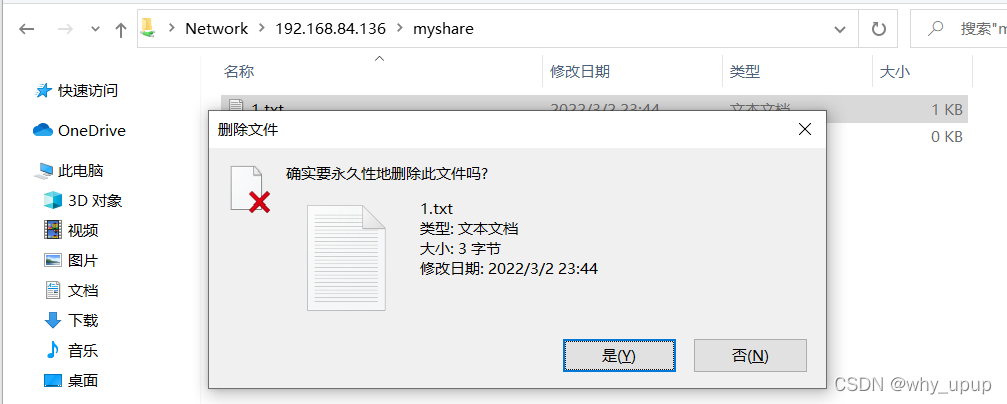This screenshot has height=404, width=1007.
Task: Select the OneDrive cloud icon
Action: tap(42, 130)
